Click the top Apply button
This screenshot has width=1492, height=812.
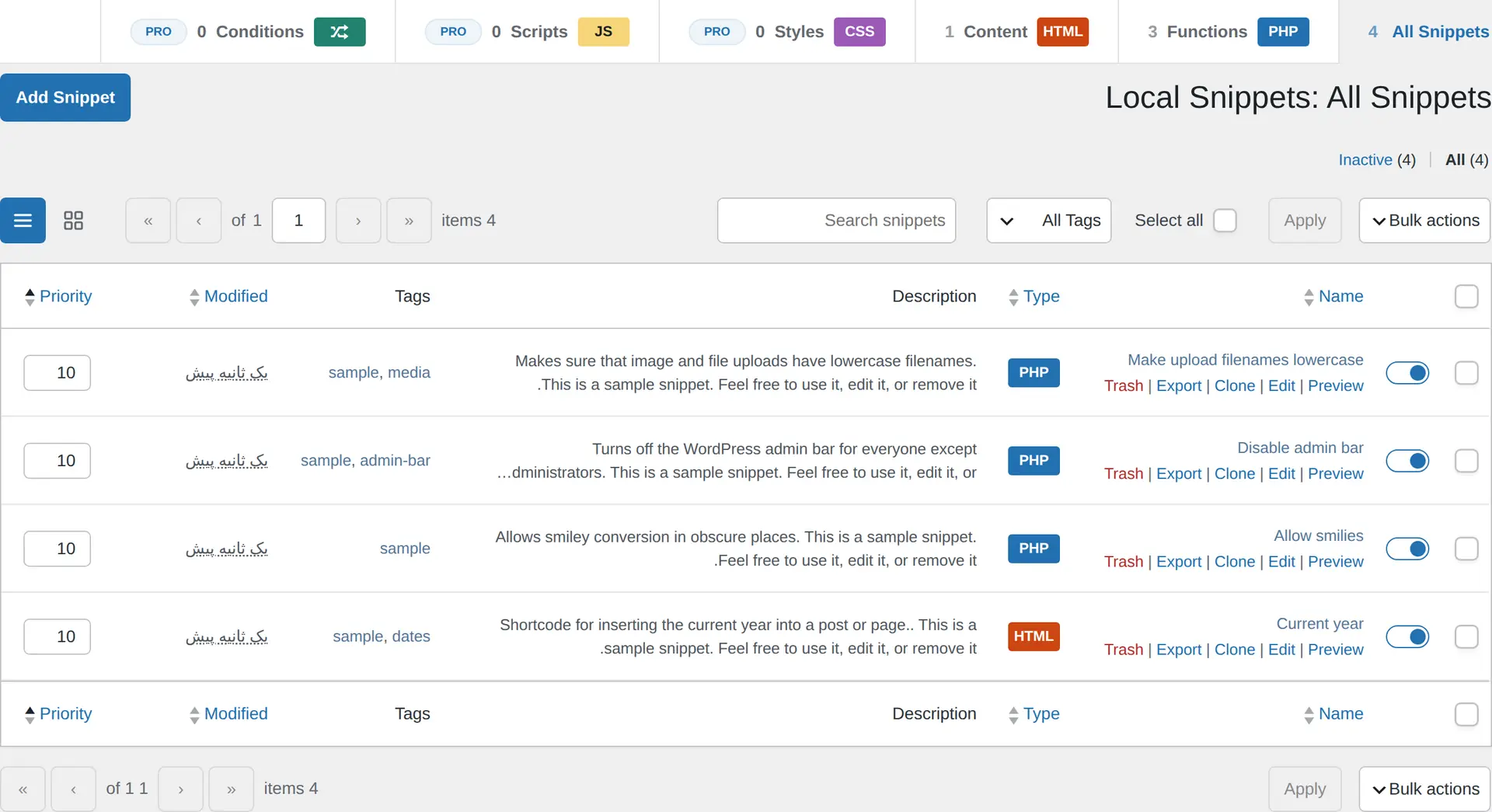coord(1305,221)
